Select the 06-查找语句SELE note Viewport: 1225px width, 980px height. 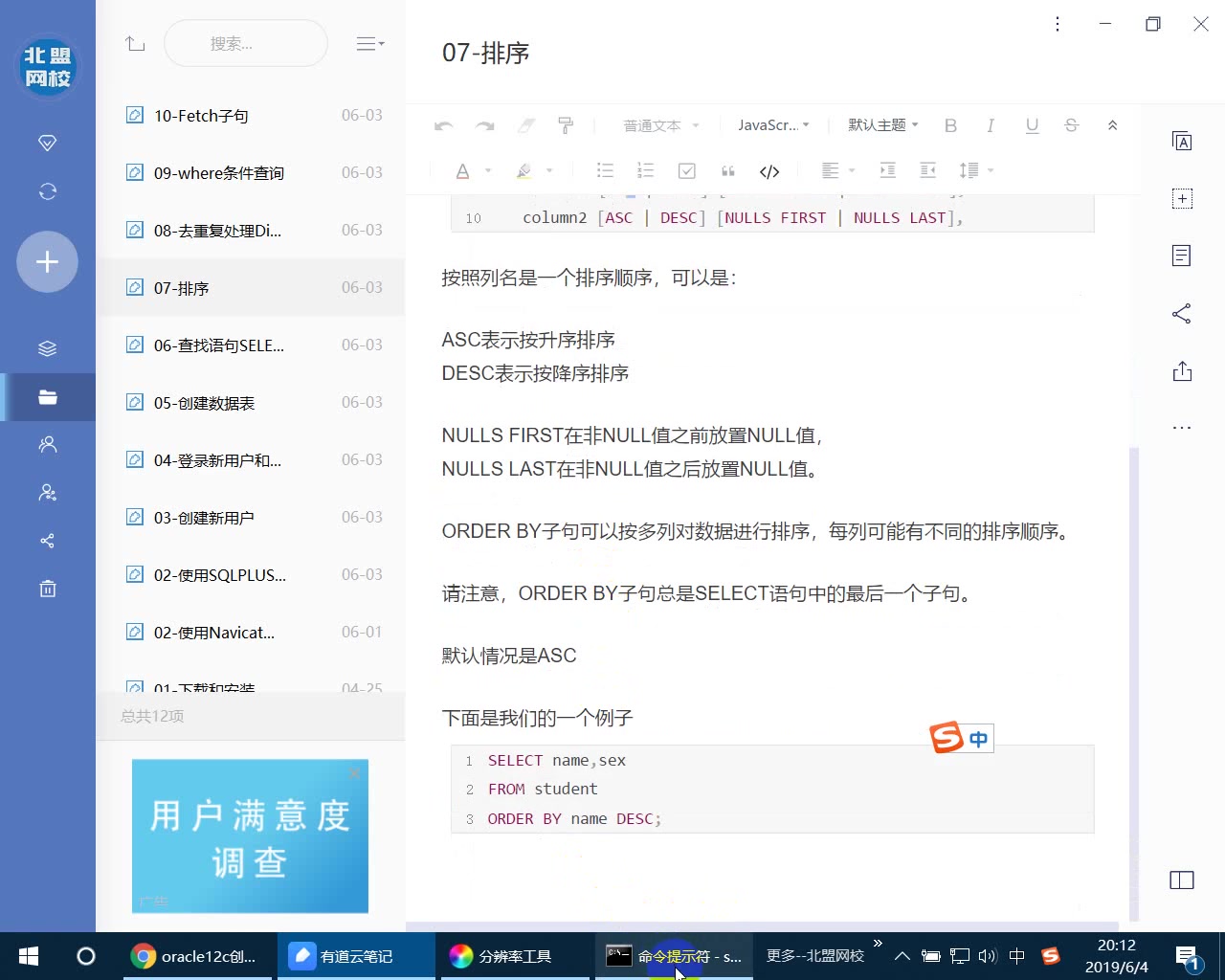218,345
